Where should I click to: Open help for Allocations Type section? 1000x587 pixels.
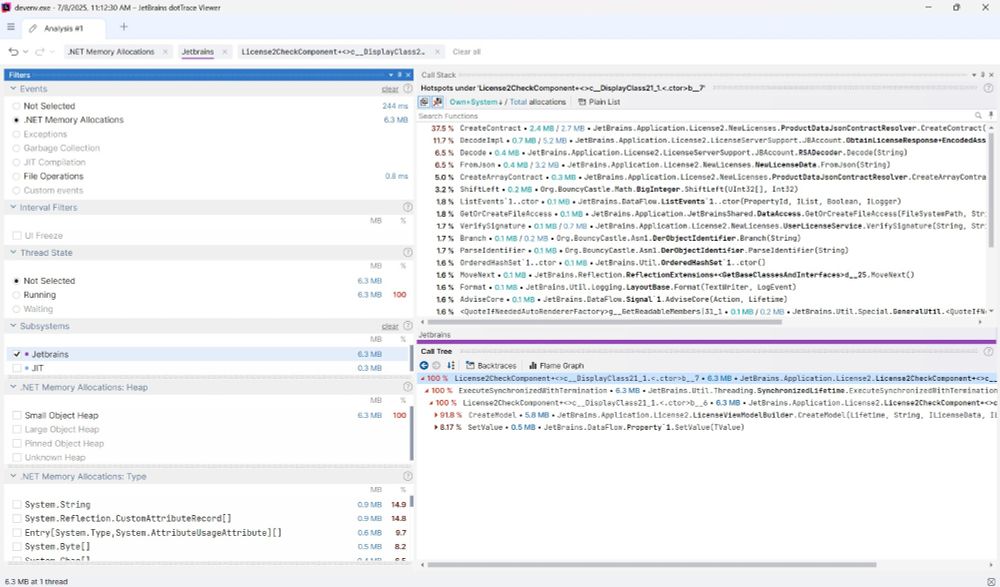click(408, 477)
